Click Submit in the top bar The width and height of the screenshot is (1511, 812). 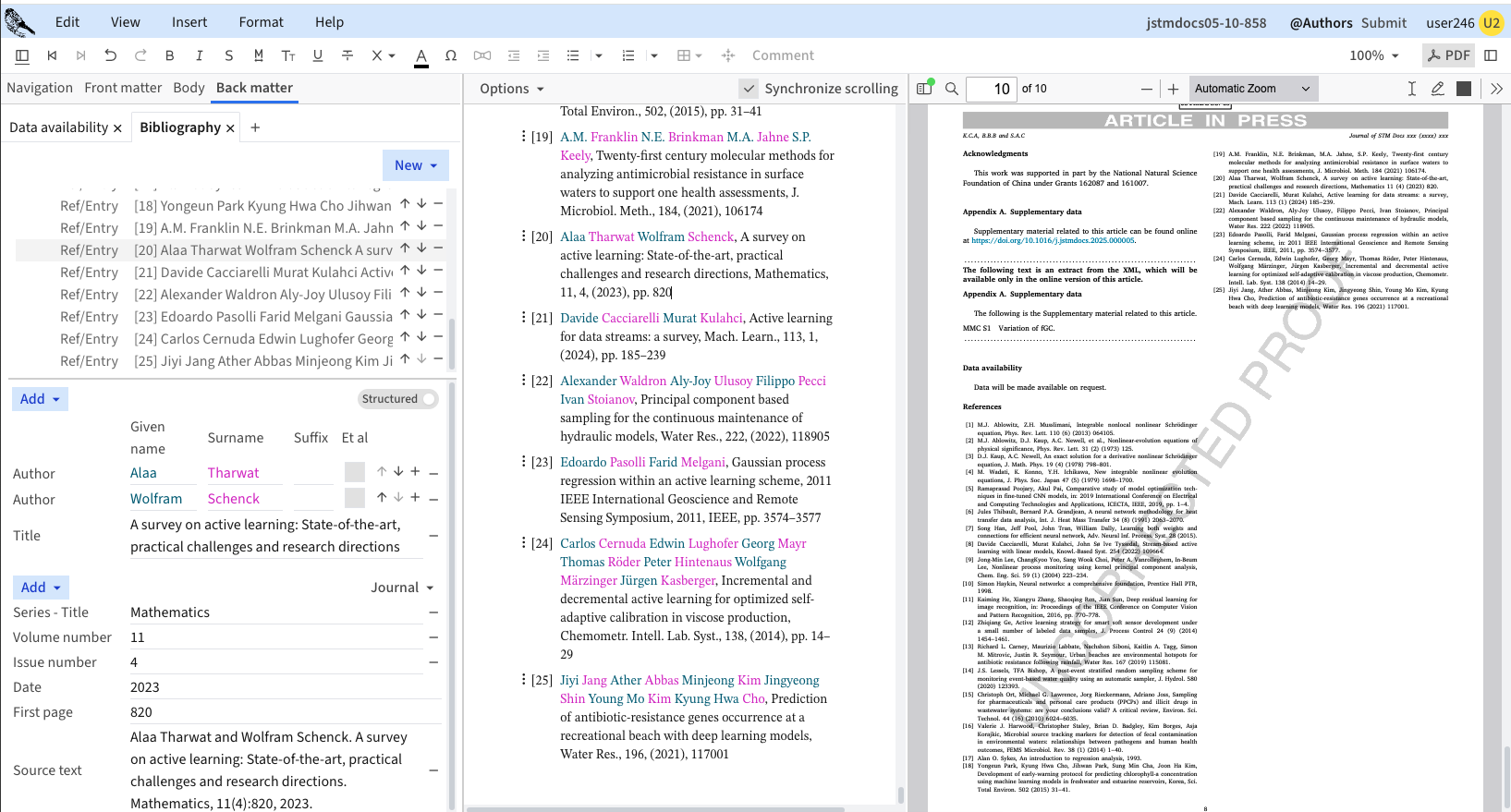(1383, 22)
